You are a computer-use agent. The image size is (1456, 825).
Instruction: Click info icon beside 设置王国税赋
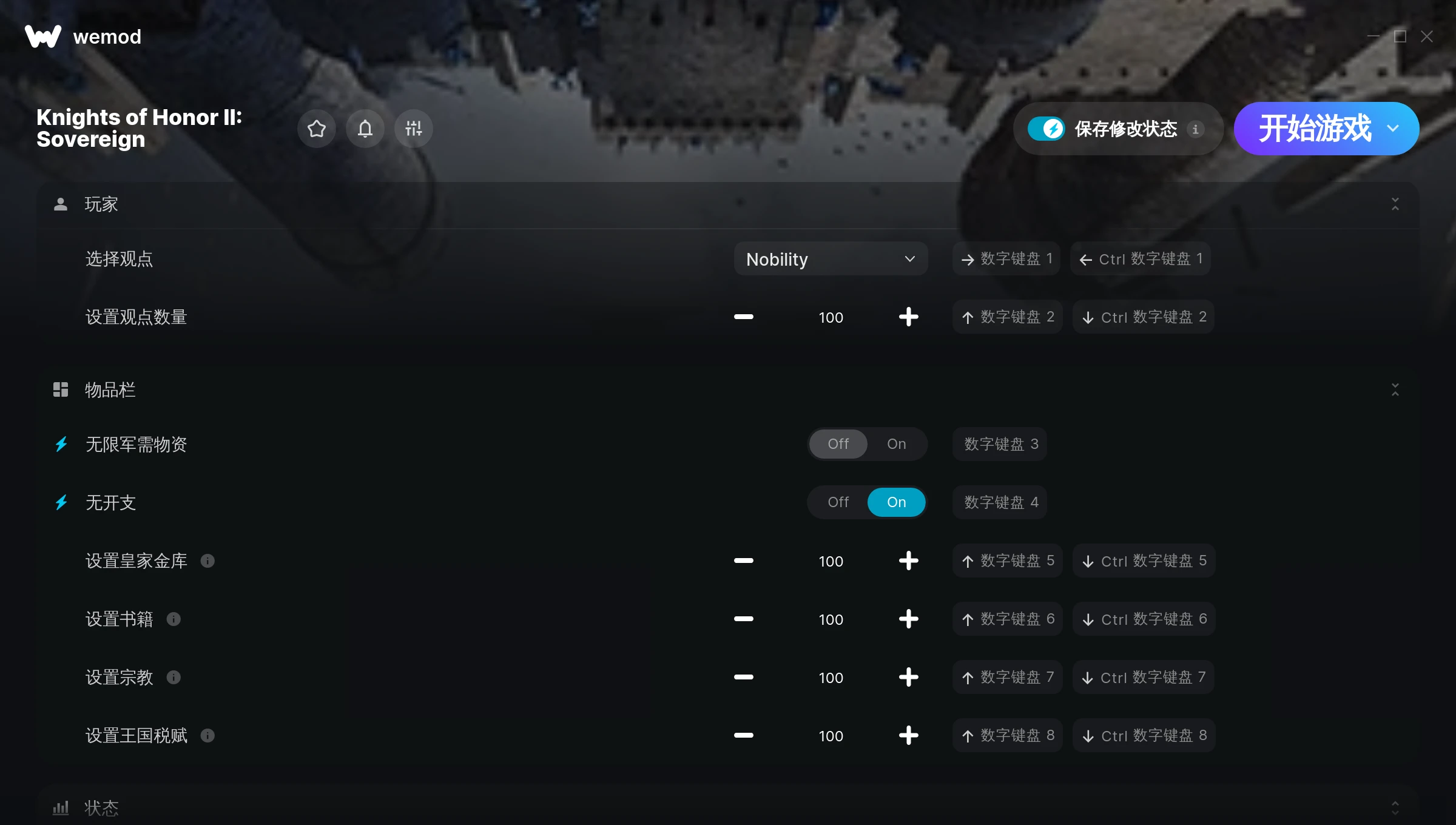[x=207, y=736]
